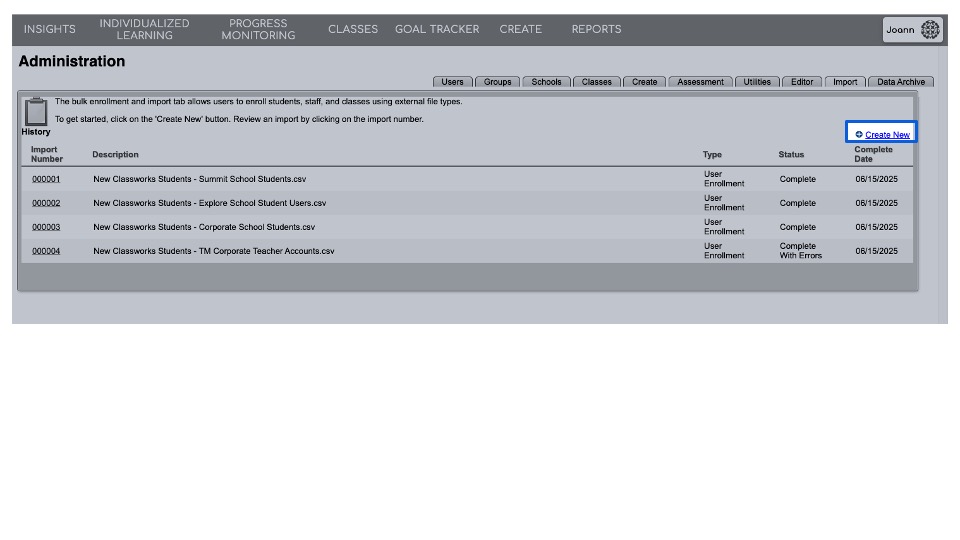The image size is (960, 540).
Task: Open the Goal Tracker page
Action: click(x=437, y=29)
